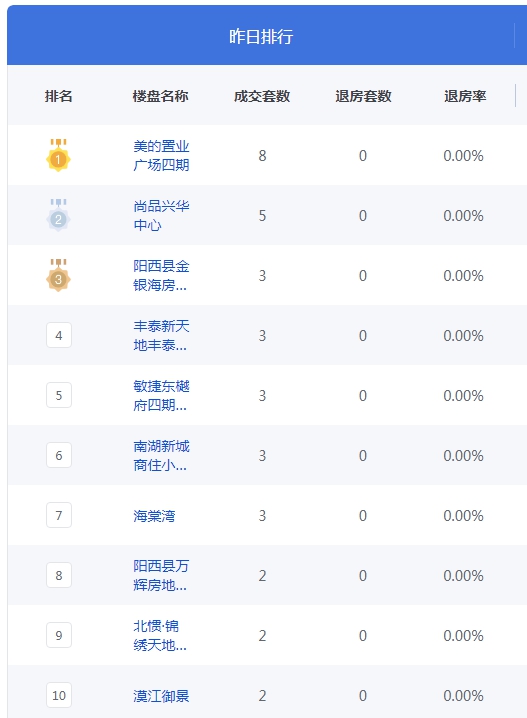Click the bronze third-place medal icon
Viewport: 527px width, 718px height.
[x=59, y=275]
